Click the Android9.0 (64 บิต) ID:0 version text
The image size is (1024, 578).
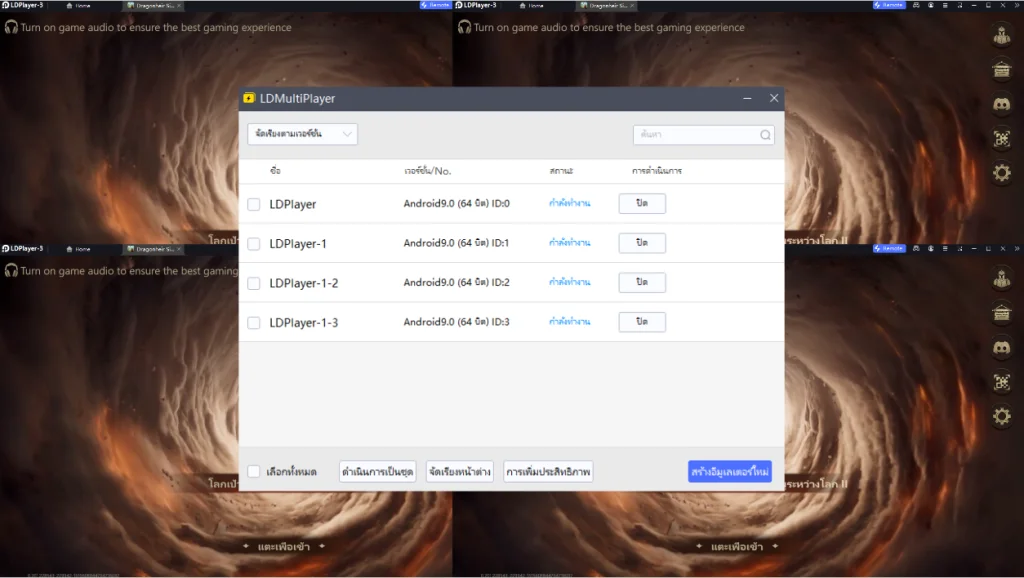point(456,203)
